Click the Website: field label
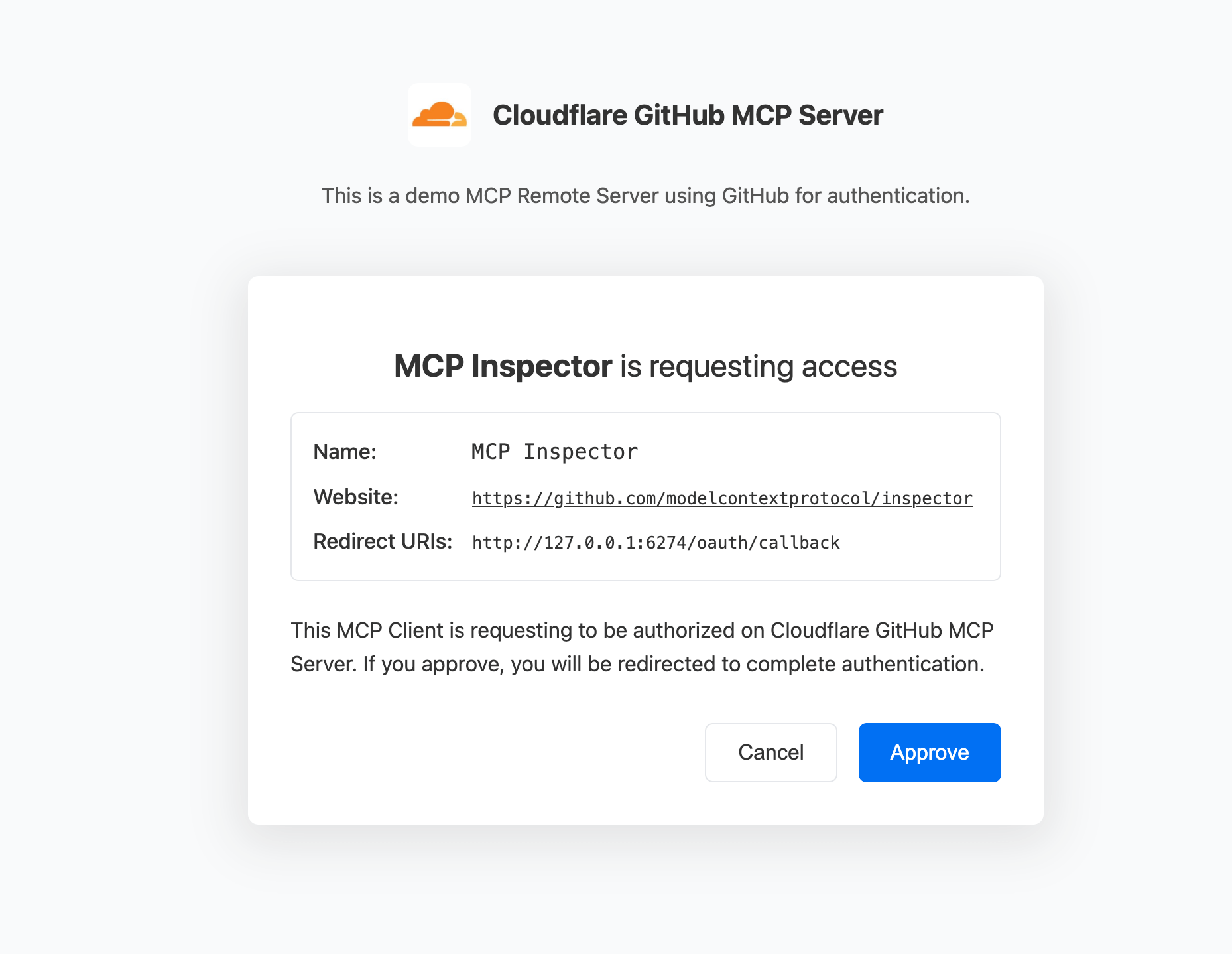The image size is (1232, 954). (356, 497)
